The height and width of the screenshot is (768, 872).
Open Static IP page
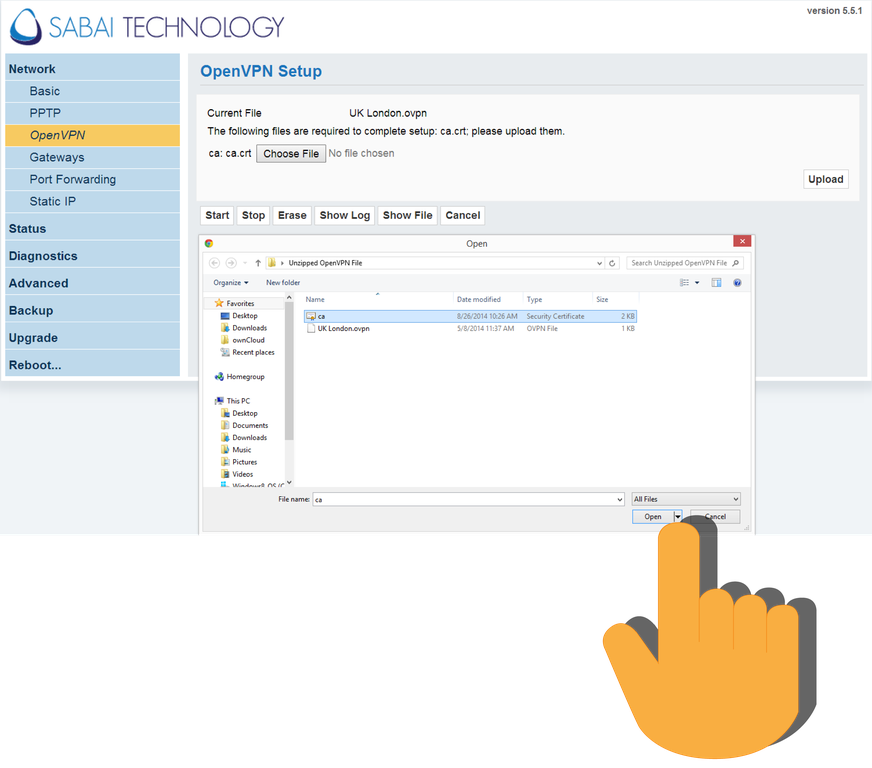(x=92, y=201)
